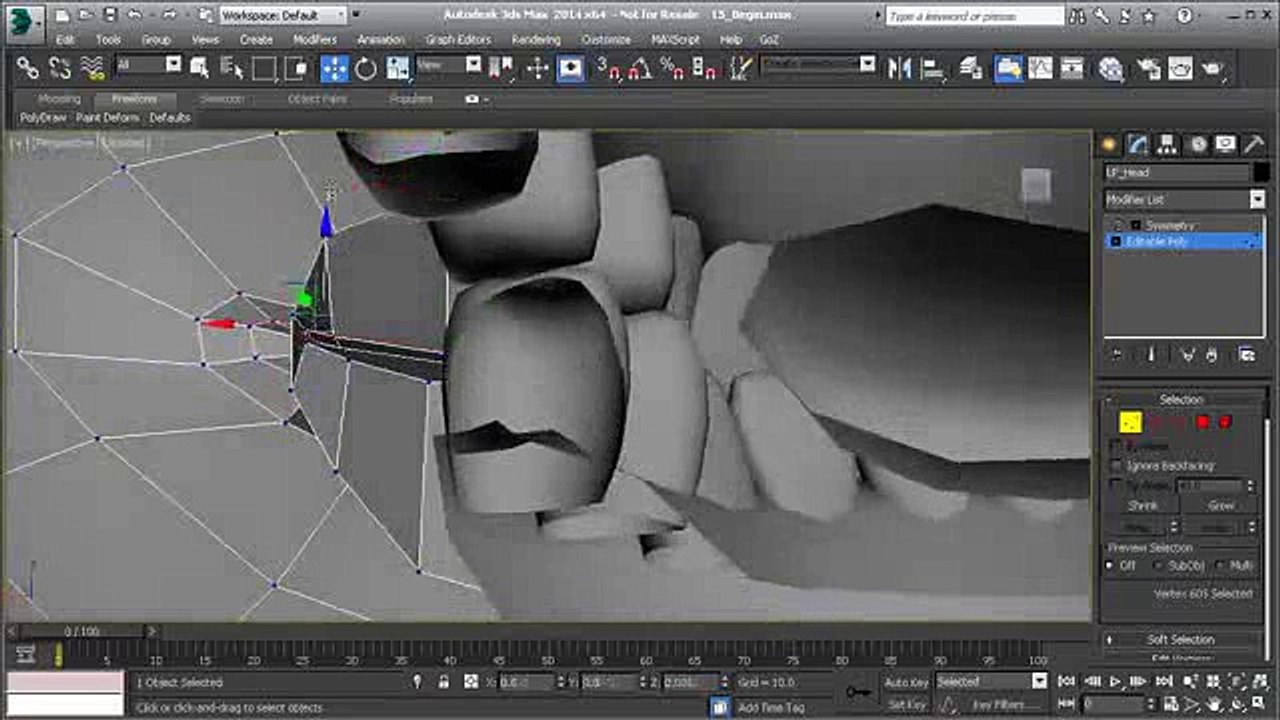
Task: Enable the Ignore Backfacing checkbox
Action: click(x=1116, y=466)
